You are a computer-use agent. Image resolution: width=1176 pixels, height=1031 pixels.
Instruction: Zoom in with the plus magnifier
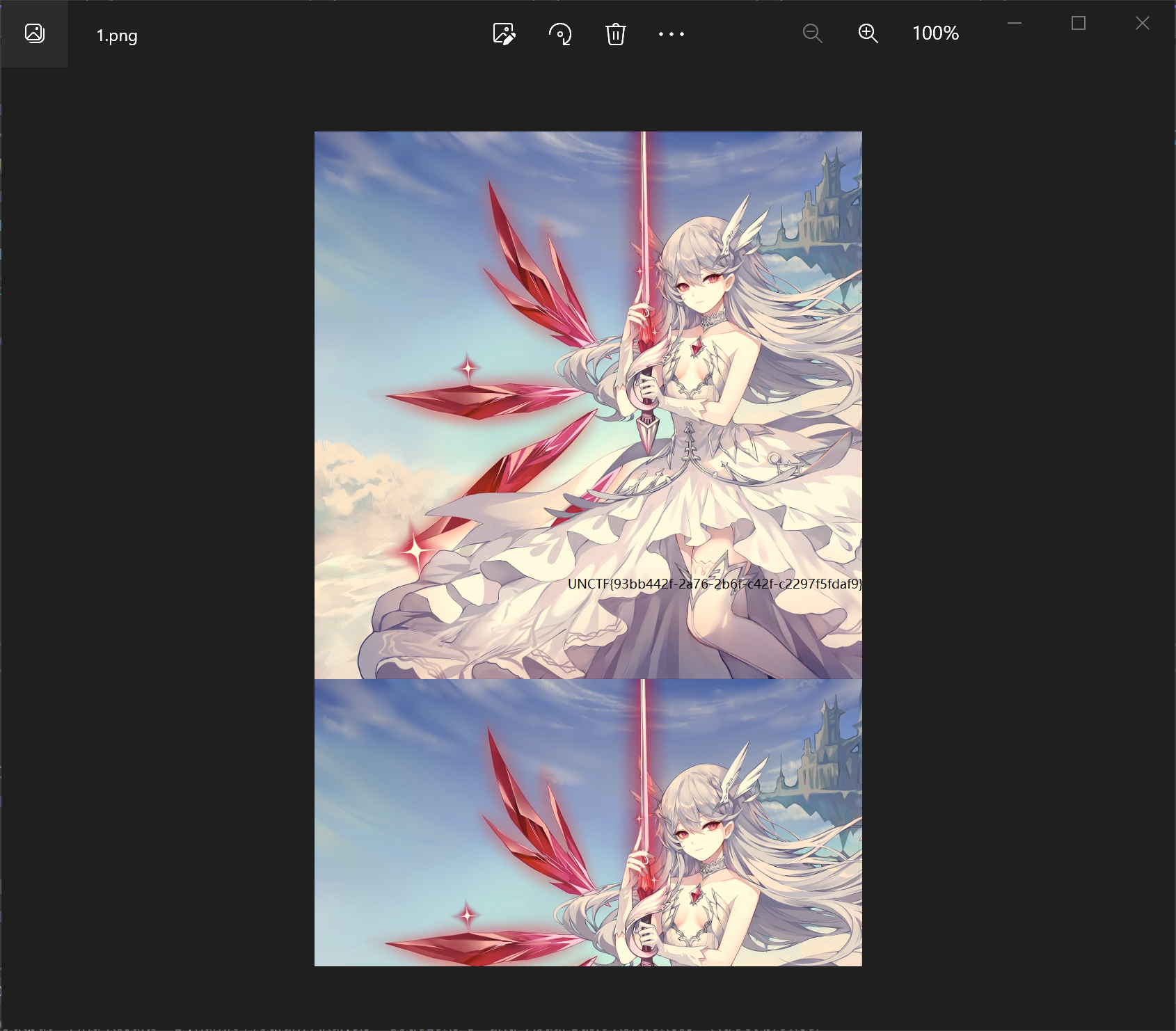[x=868, y=33]
